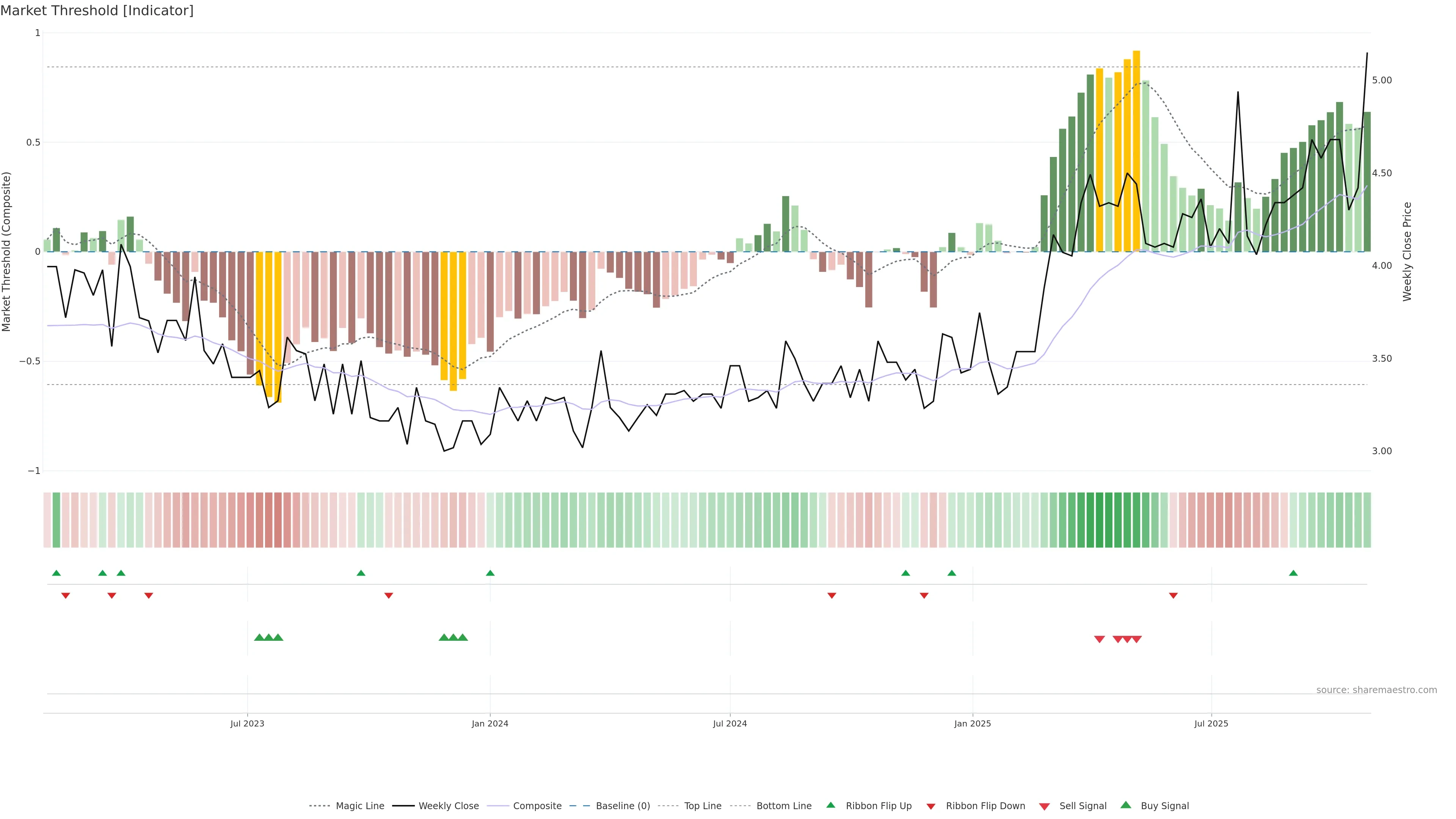1456x819 pixels.
Task: Click Buy Signal legend icon
Action: 1126,805
